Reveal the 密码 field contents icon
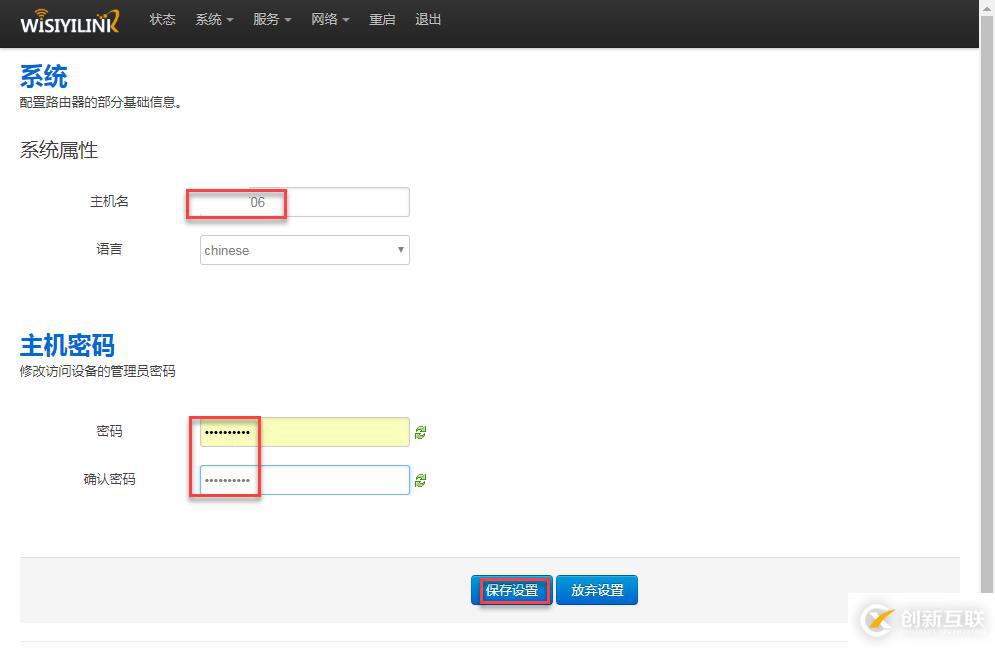 (421, 432)
